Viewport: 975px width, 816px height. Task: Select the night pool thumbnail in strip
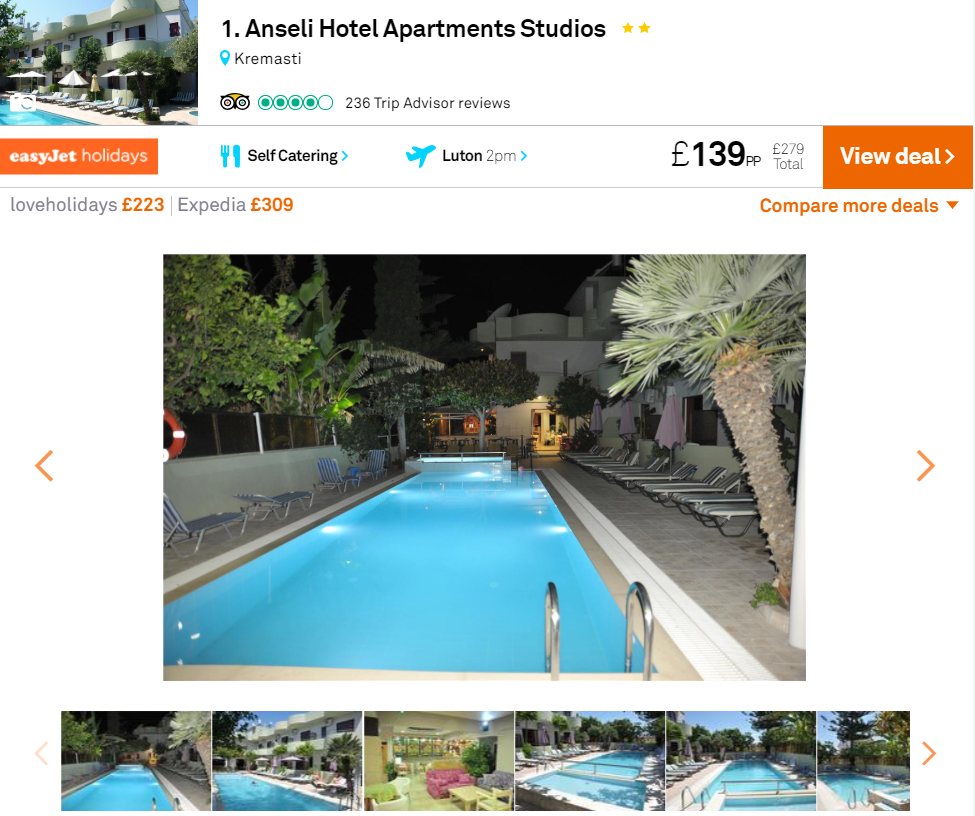click(136, 761)
